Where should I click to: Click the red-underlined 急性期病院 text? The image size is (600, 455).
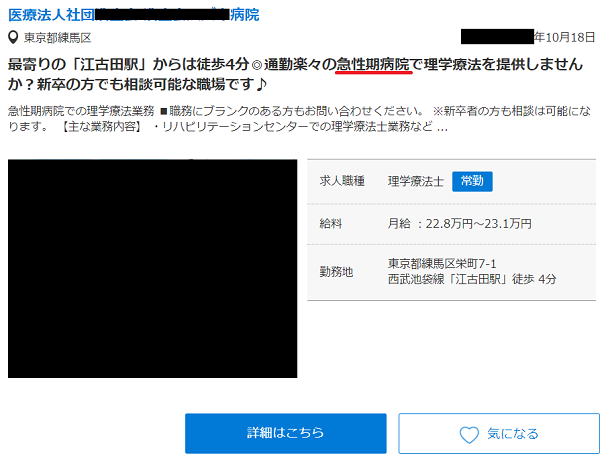374,64
